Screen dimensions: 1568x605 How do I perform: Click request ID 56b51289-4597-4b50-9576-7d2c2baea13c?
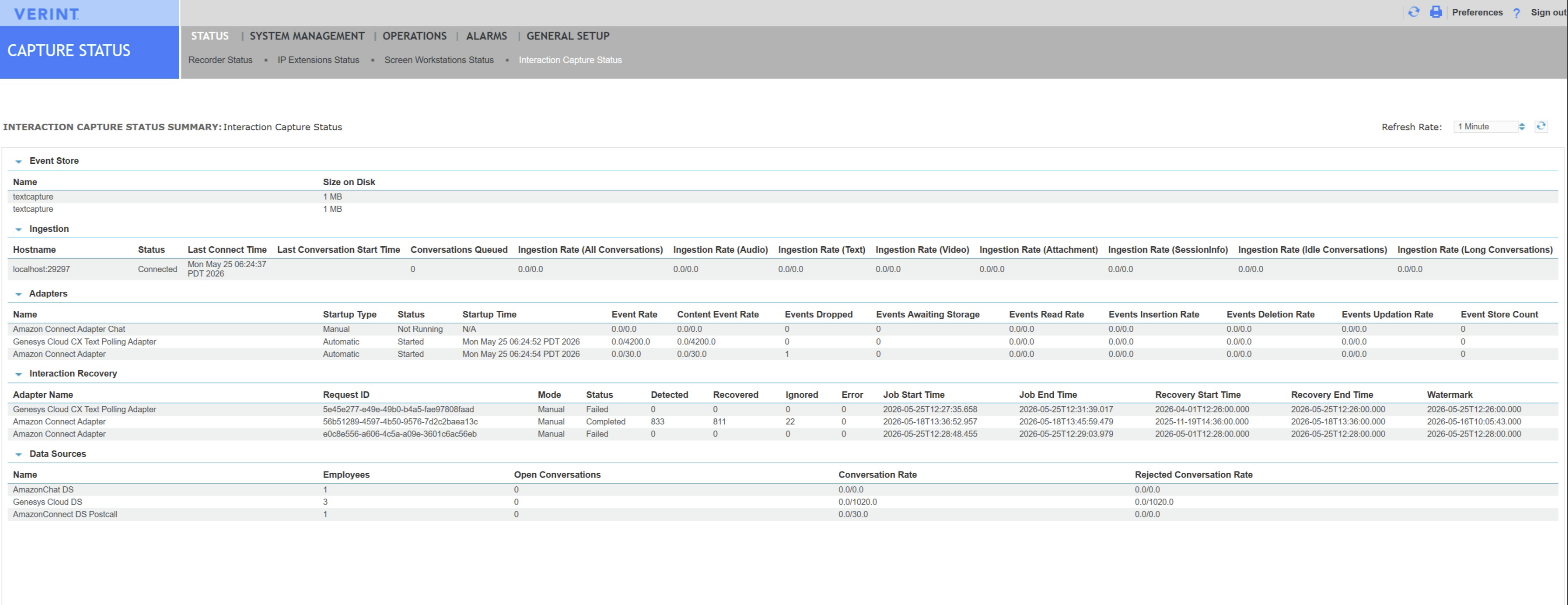[400, 422]
